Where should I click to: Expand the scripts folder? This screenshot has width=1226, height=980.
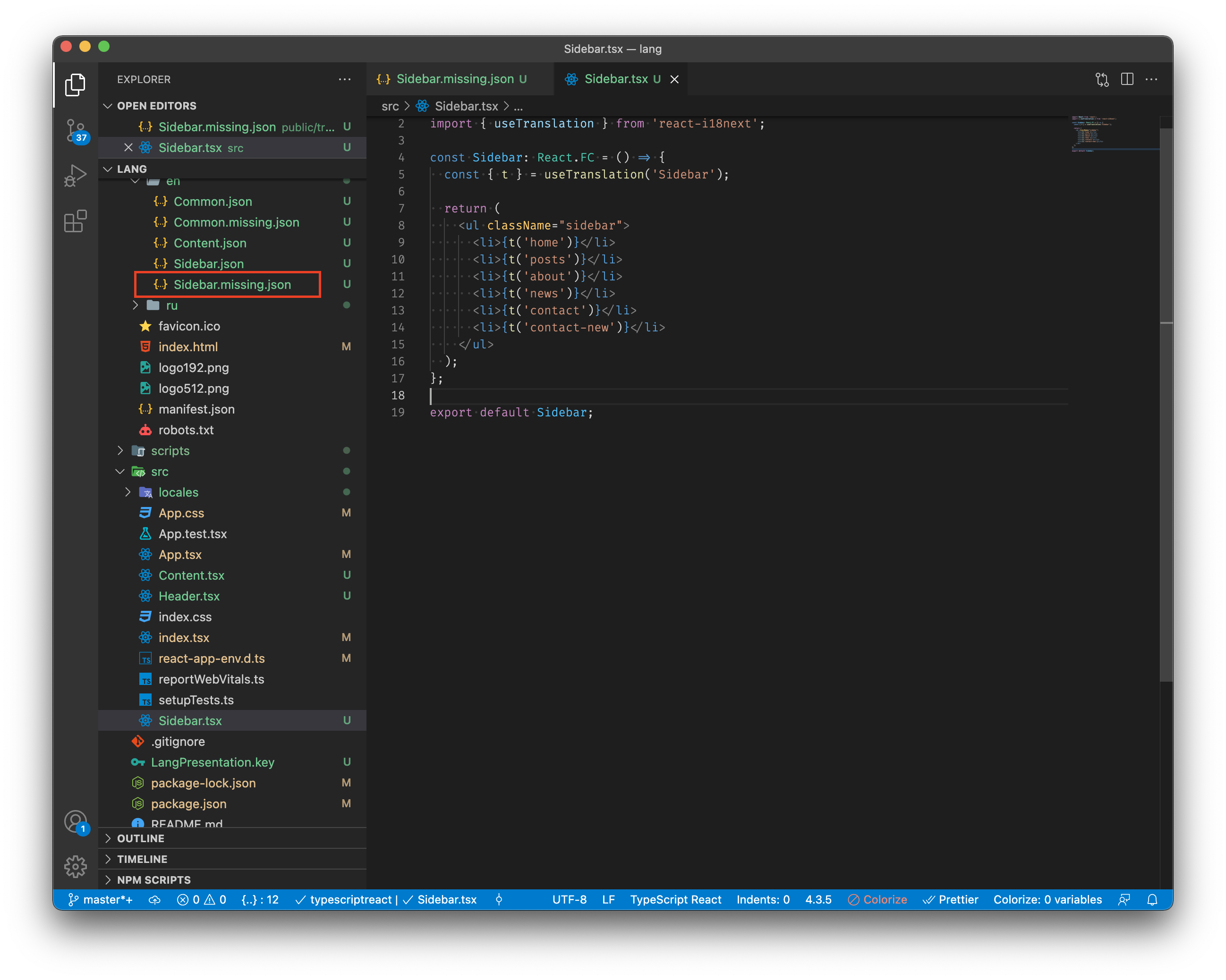tap(120, 450)
